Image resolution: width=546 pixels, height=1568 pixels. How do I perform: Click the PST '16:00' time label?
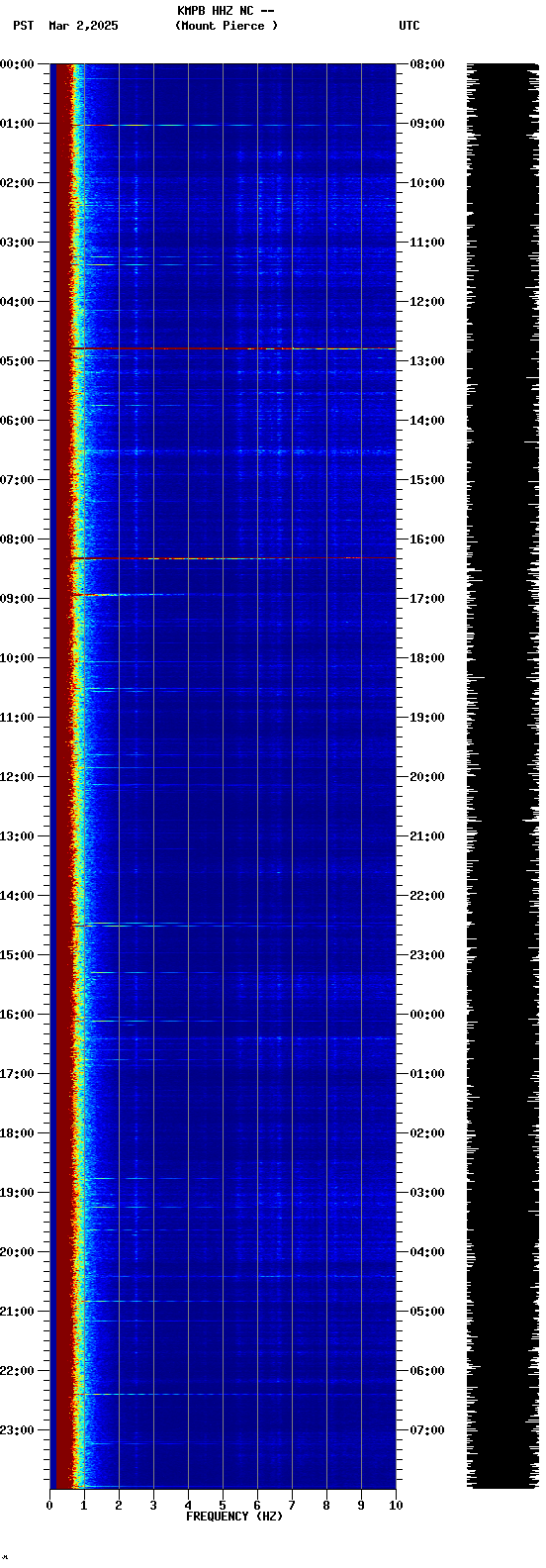click(17, 1015)
